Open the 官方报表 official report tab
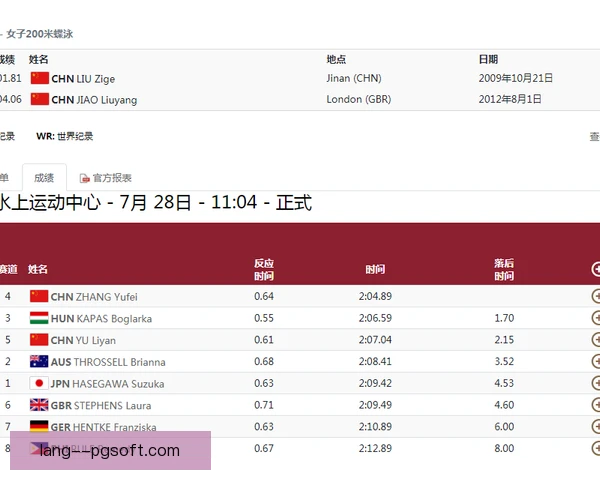Viewport: 600px width, 480px height. coord(112,178)
